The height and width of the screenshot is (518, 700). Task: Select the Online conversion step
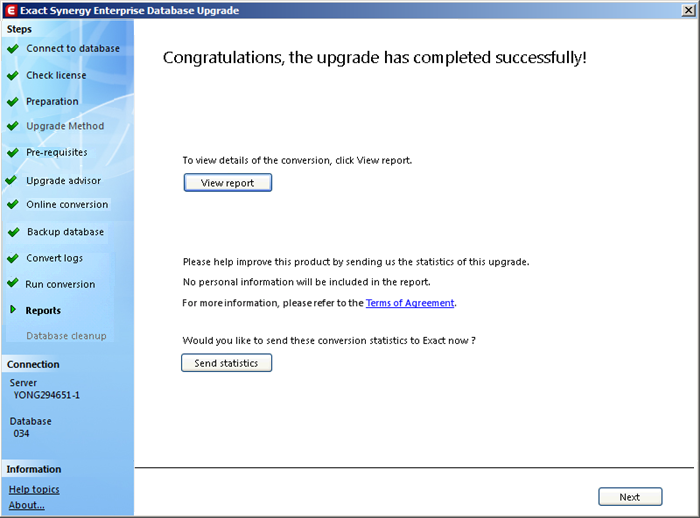coord(67,205)
